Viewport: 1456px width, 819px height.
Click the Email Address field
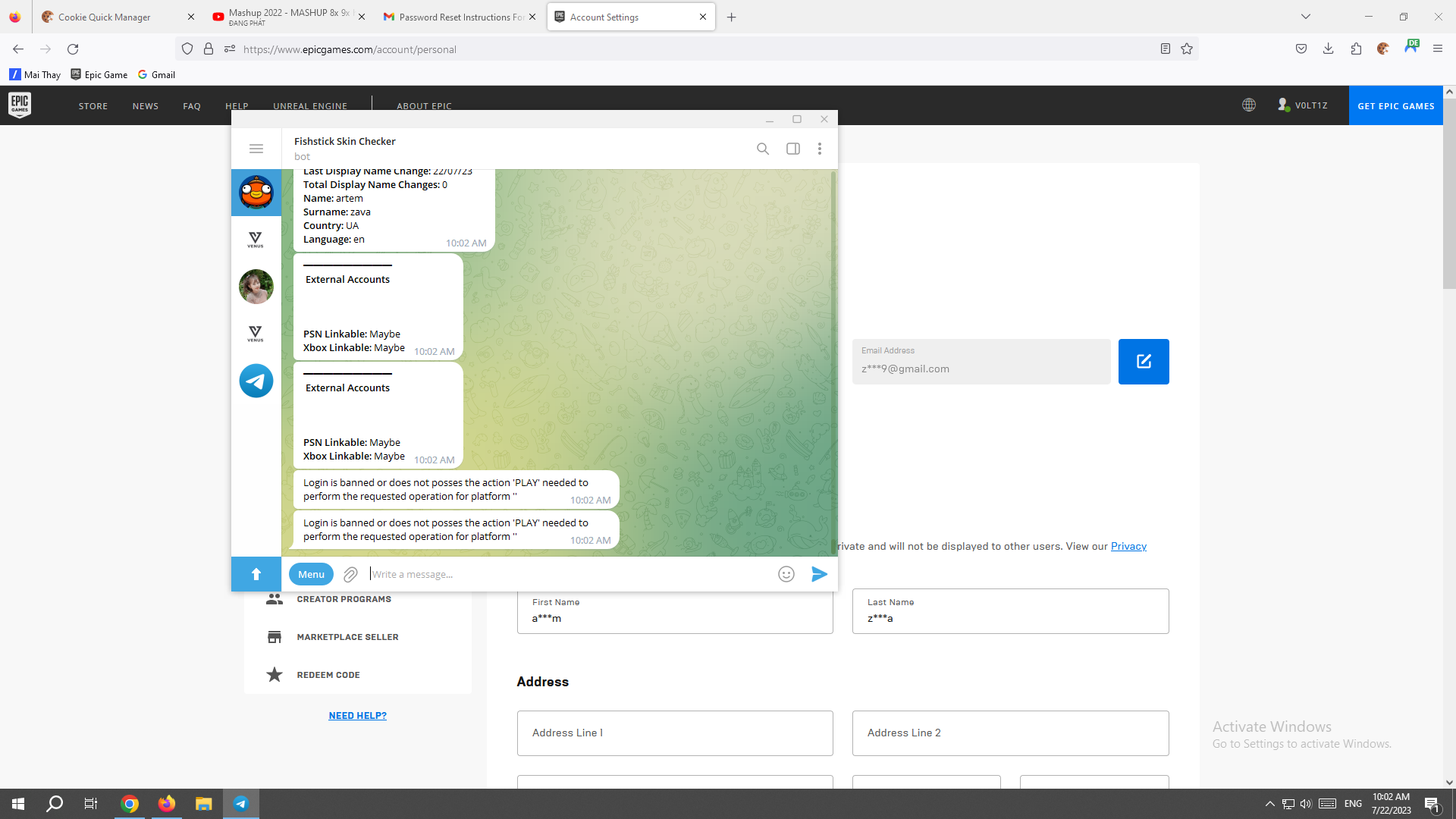pyautogui.click(x=981, y=362)
